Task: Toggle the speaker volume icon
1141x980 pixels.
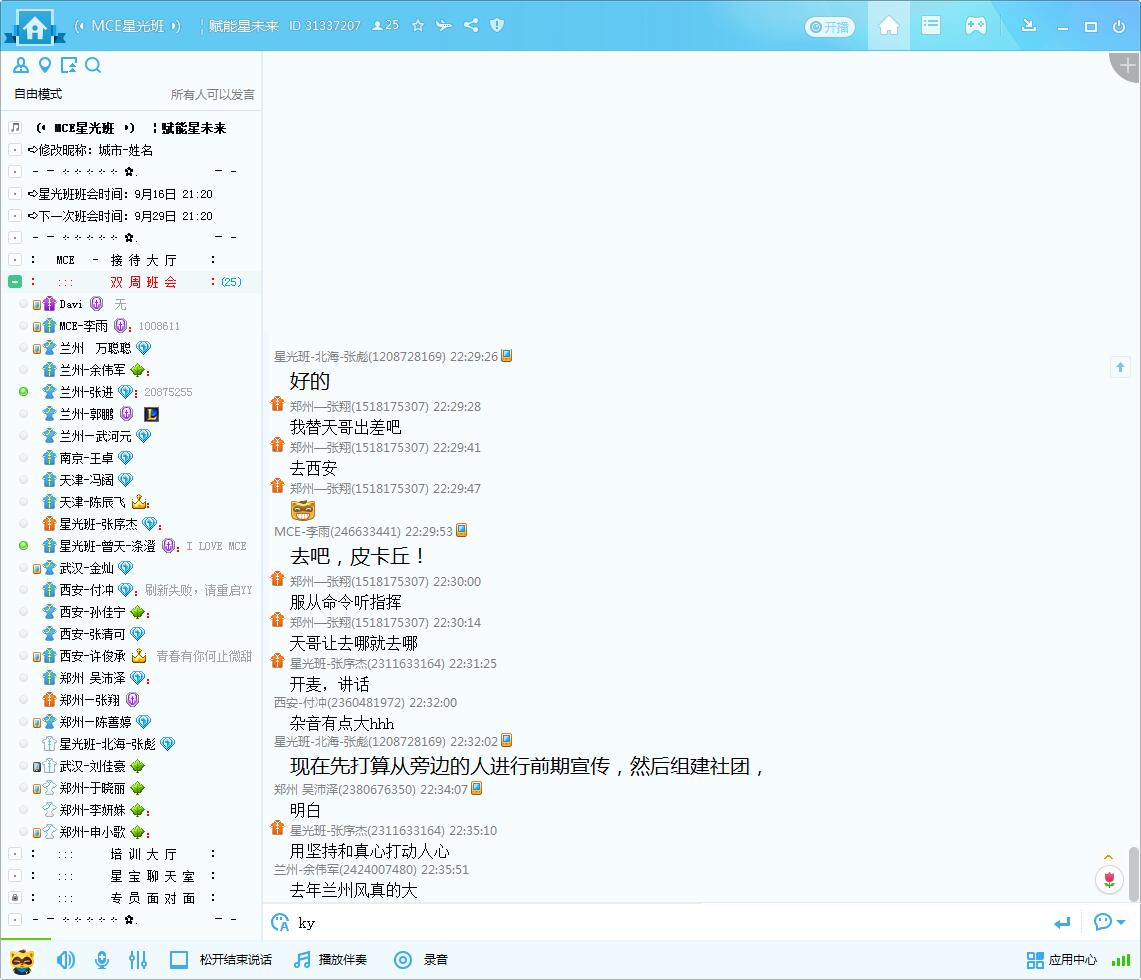Action: [65, 960]
